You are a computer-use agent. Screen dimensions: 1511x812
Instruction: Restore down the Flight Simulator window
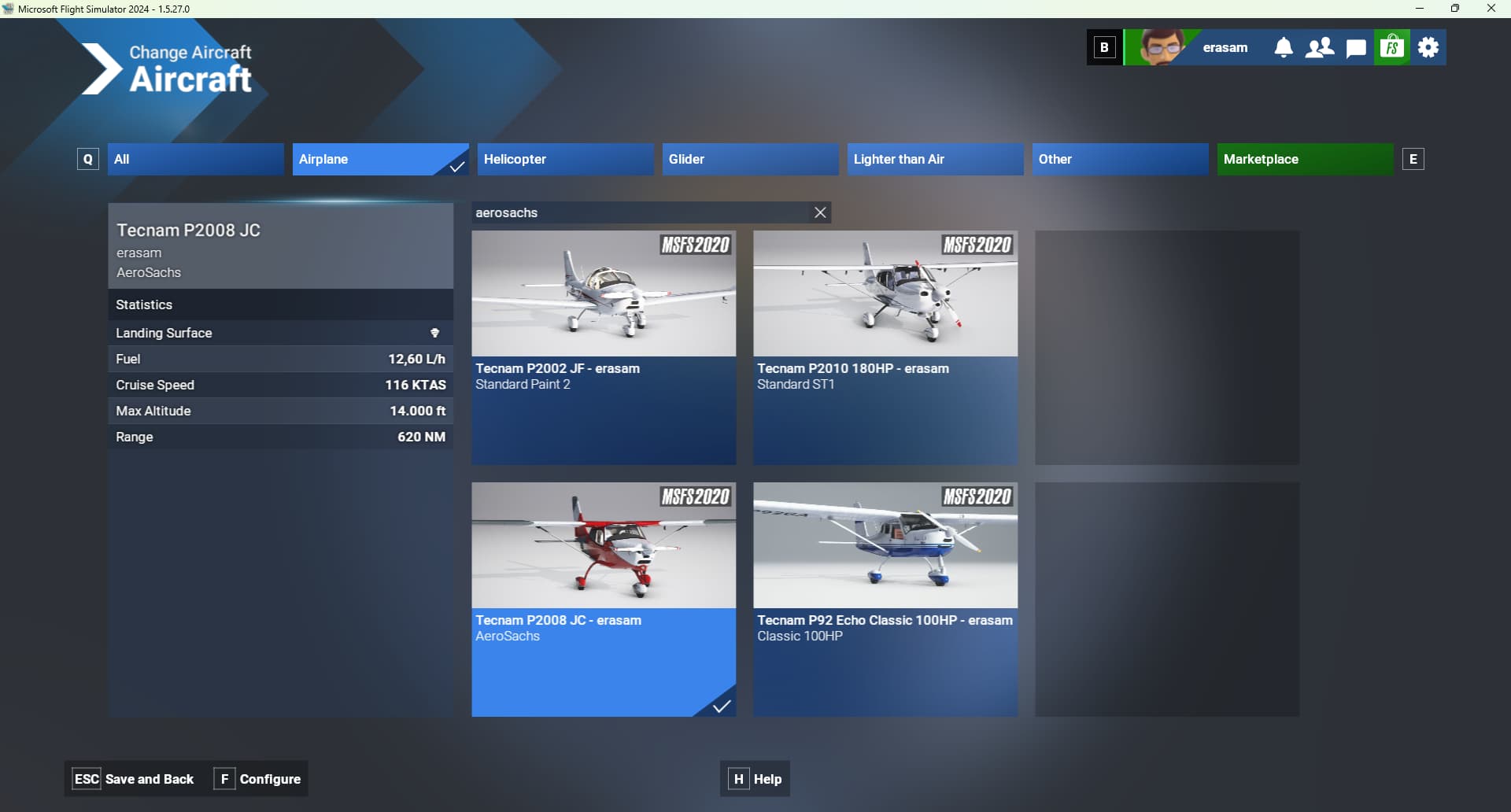(x=1455, y=9)
